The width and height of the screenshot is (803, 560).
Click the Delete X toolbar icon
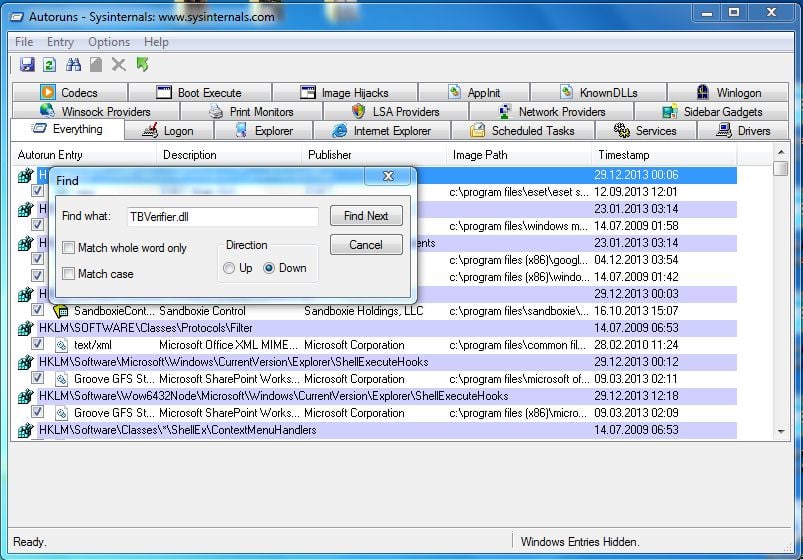click(x=119, y=65)
